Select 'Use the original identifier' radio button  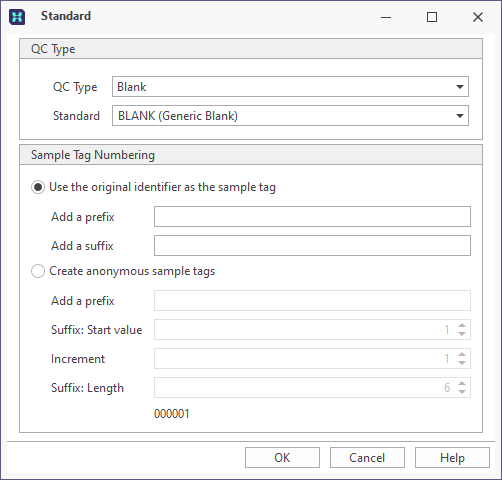click(x=38, y=187)
